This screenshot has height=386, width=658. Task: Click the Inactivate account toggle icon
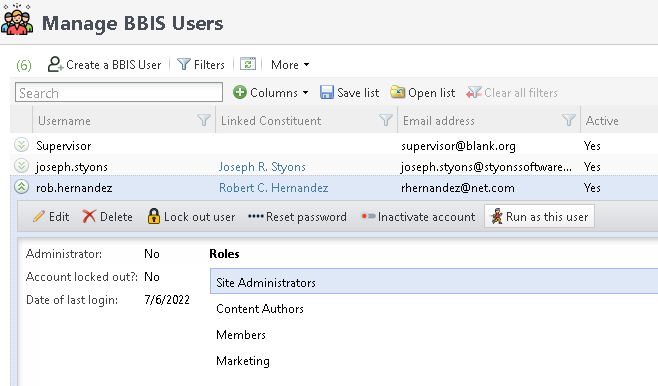[x=368, y=216]
